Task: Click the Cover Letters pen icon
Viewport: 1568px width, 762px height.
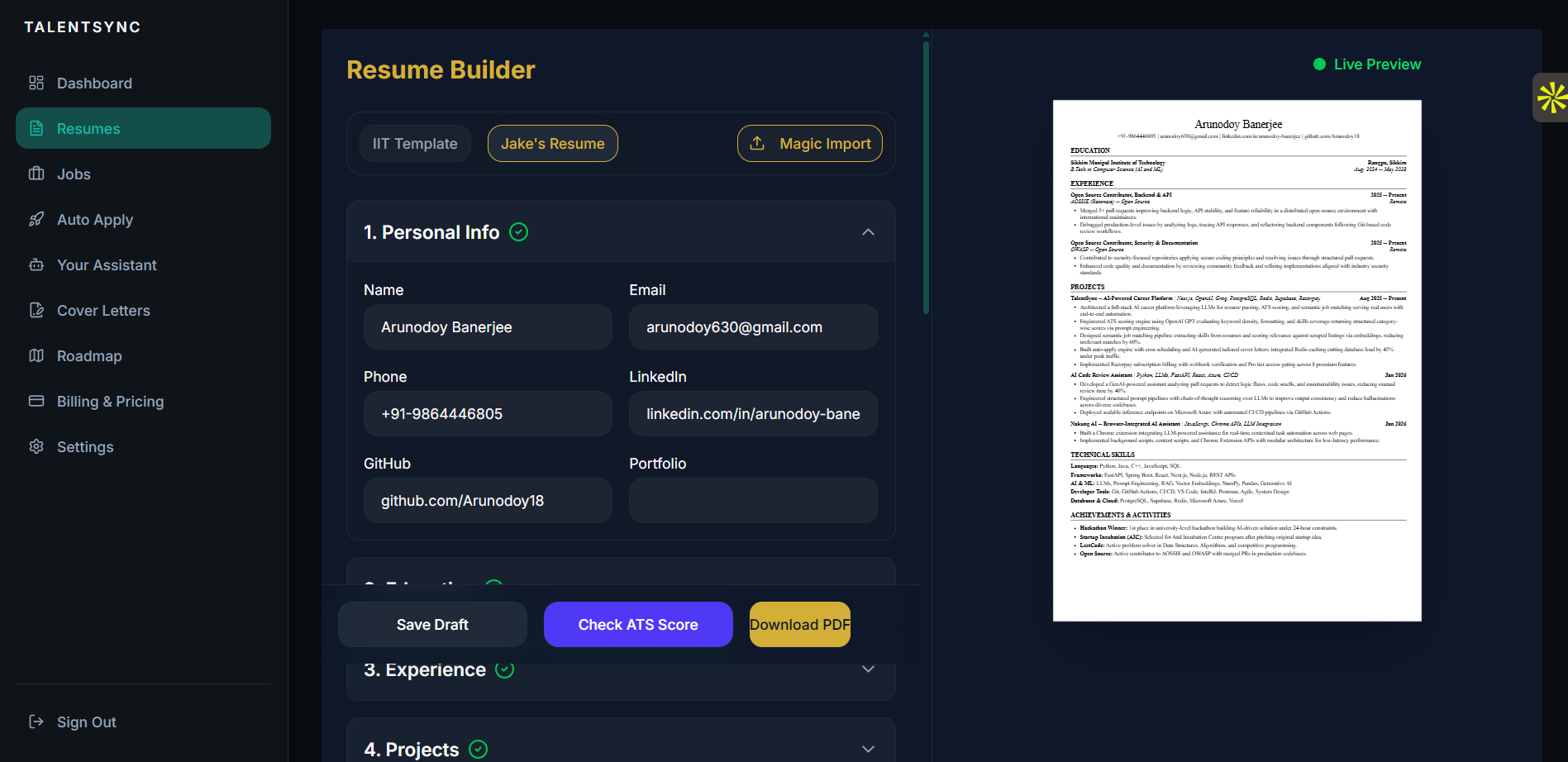Action: coord(36,310)
